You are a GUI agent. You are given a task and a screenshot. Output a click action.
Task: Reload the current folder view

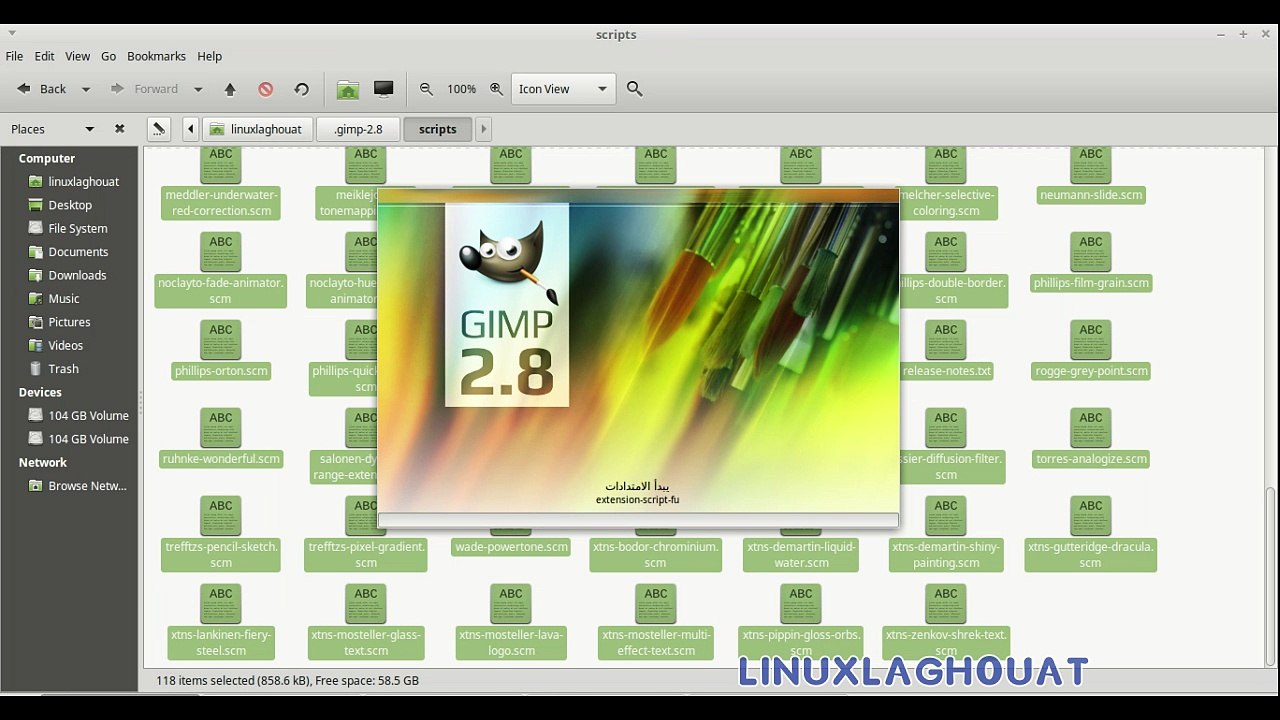[301, 89]
